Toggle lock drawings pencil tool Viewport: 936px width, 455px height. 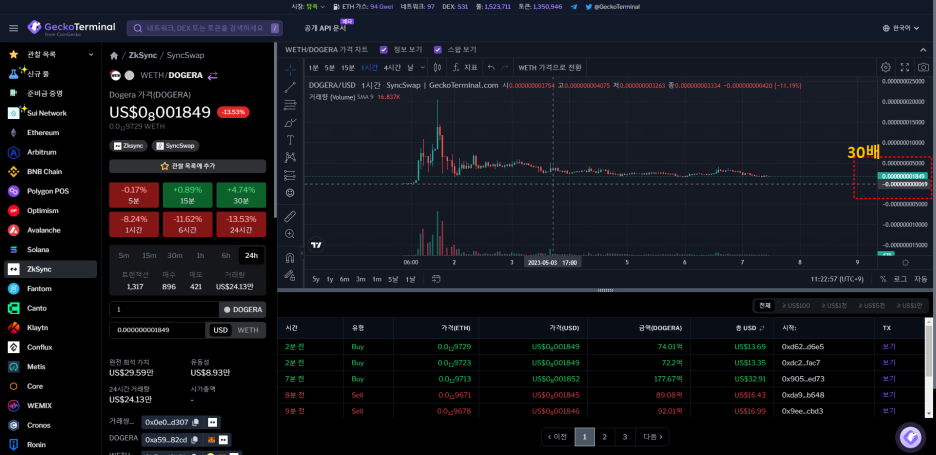point(291,275)
